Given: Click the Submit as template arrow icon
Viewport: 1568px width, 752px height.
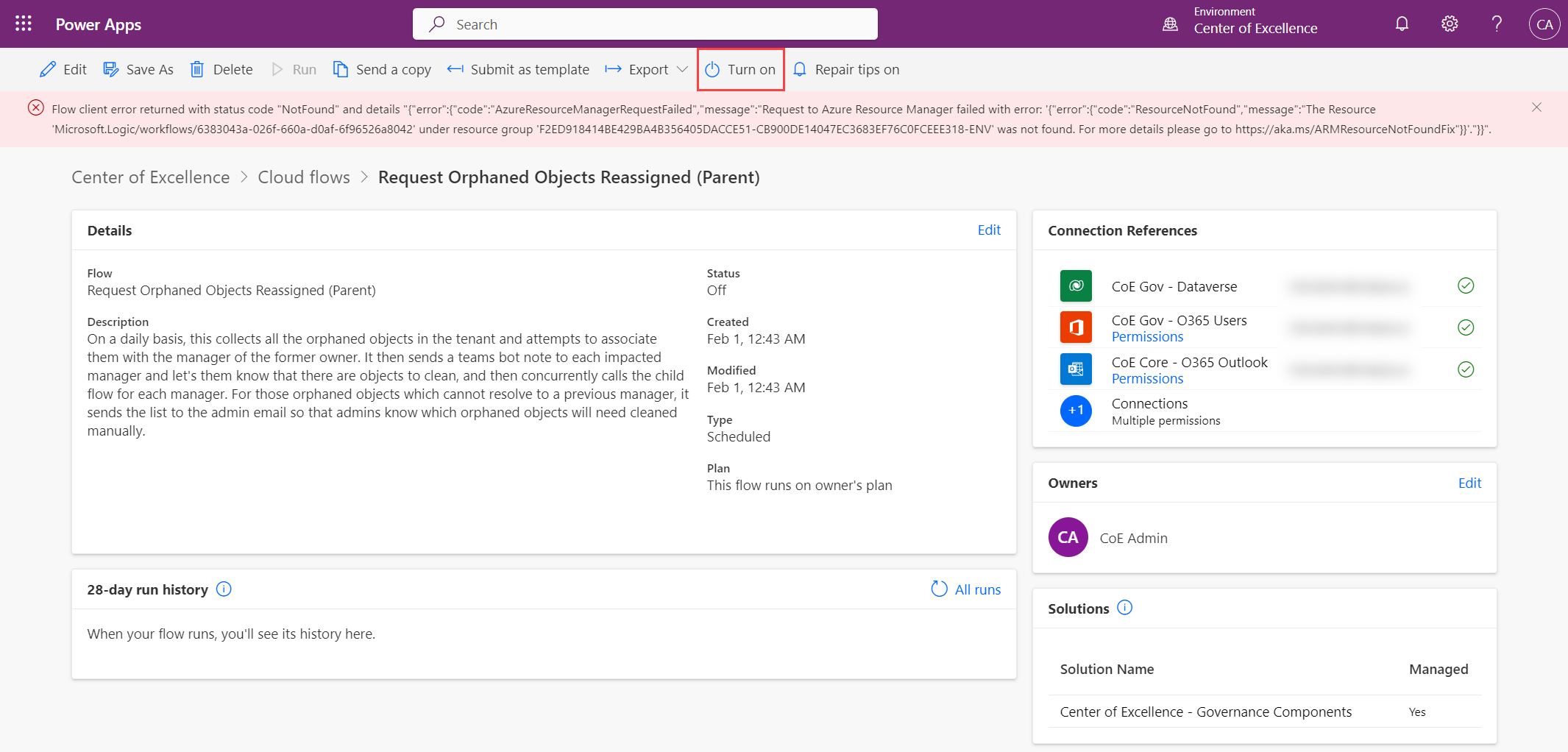Looking at the screenshot, I should pos(455,68).
